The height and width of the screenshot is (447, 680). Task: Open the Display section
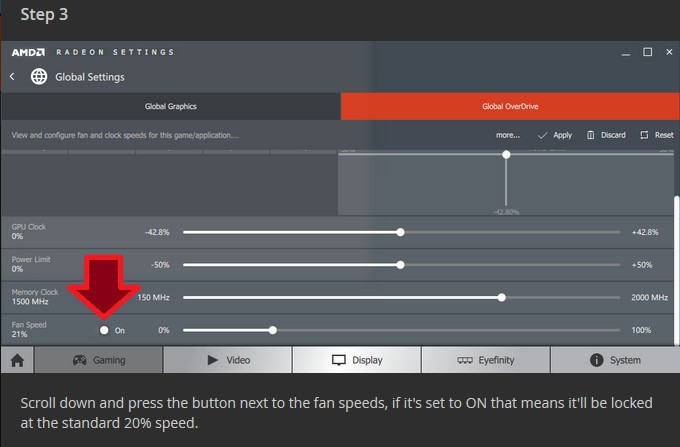(357, 360)
